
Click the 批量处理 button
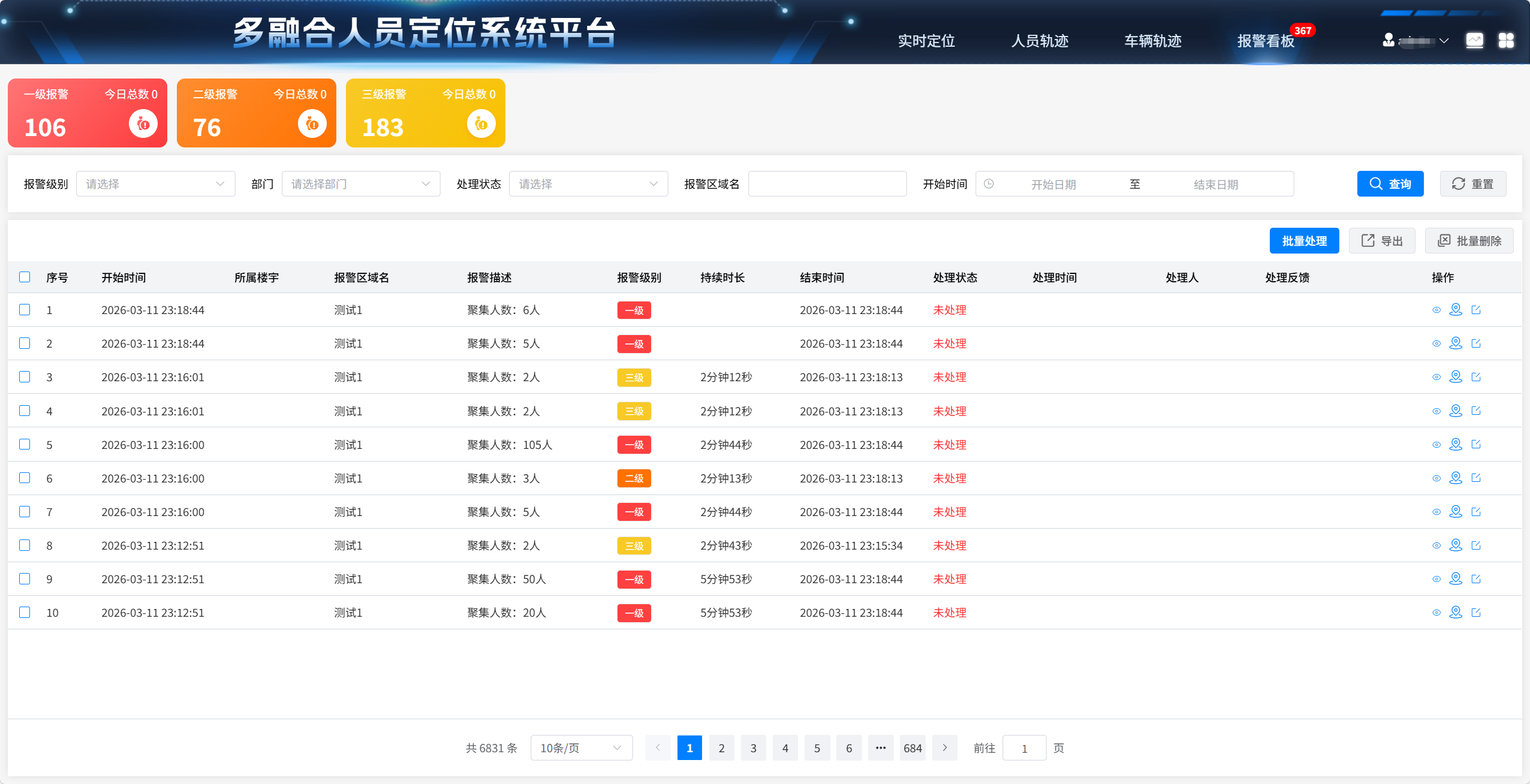coord(1304,241)
